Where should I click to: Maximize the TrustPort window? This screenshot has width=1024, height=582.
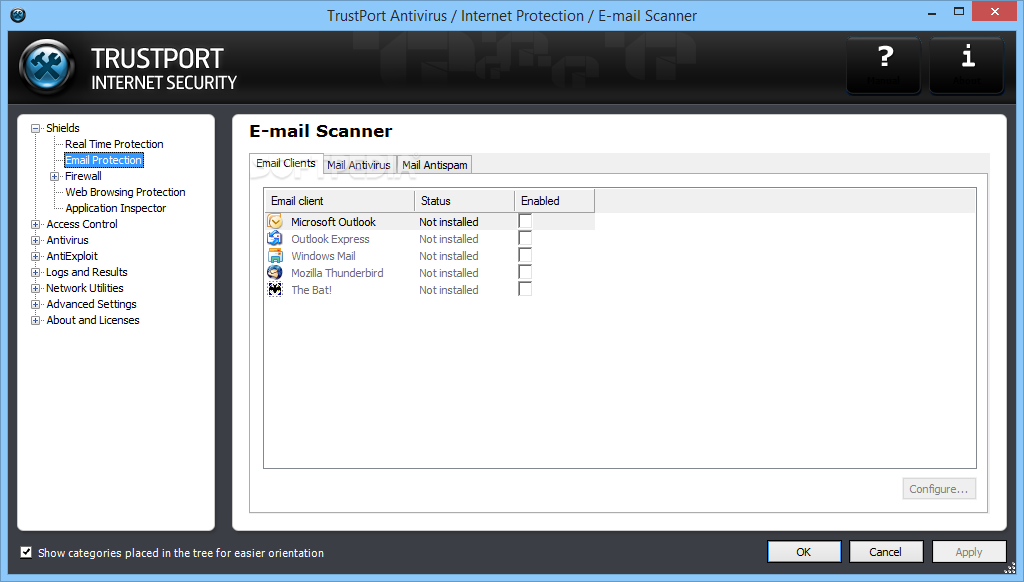point(959,12)
